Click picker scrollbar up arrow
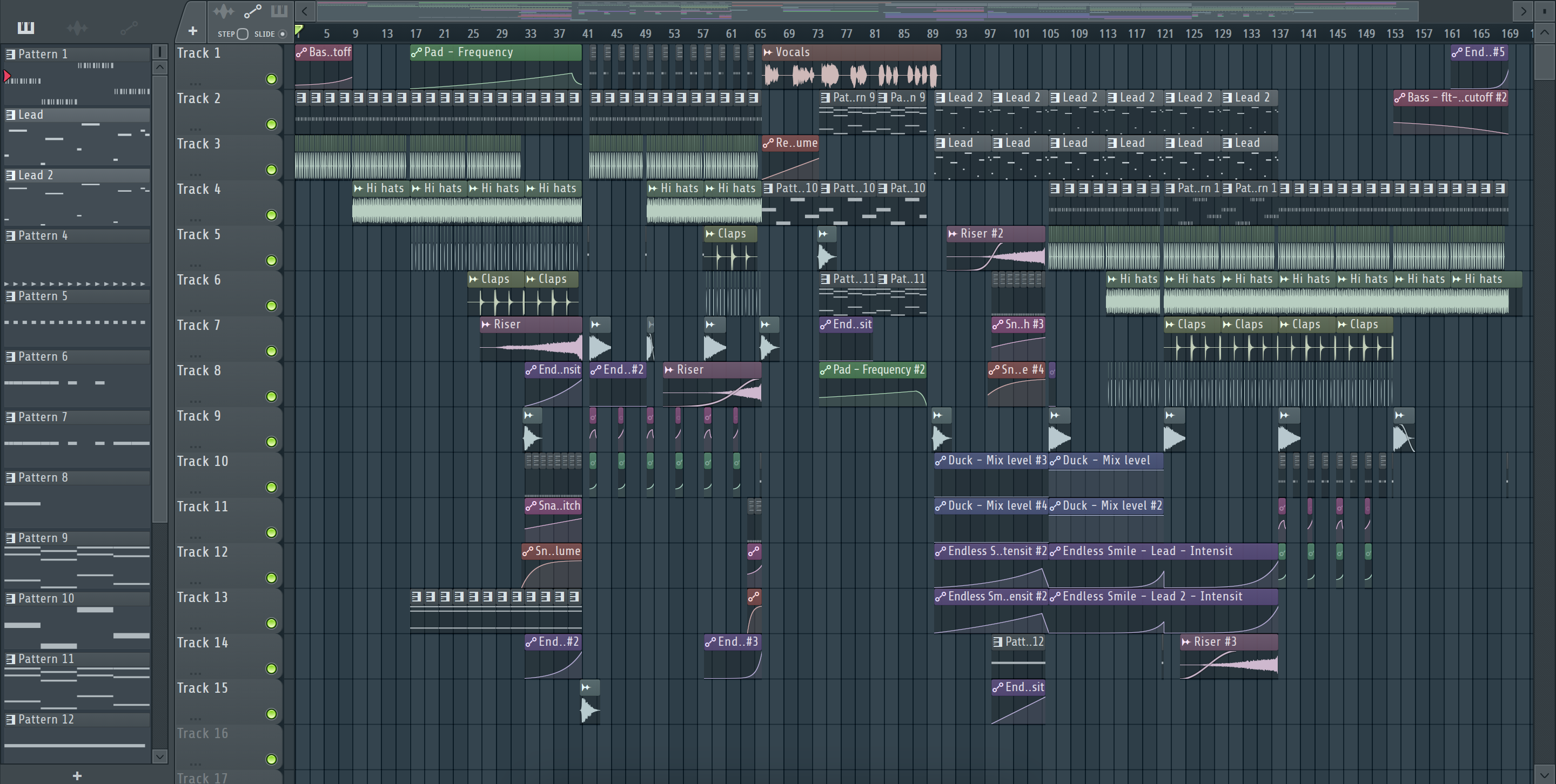The height and width of the screenshot is (784, 1556). (x=159, y=67)
